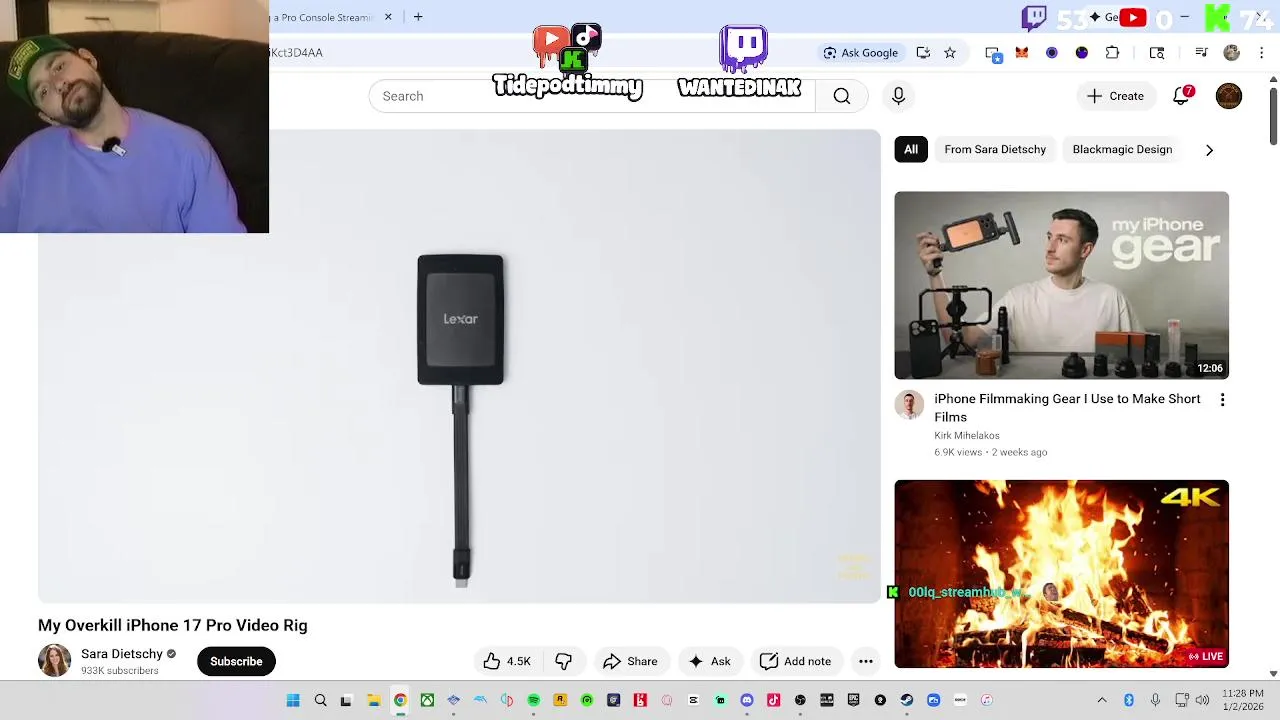Click the install app icon in address bar
1280x720 pixels.
click(x=923, y=53)
